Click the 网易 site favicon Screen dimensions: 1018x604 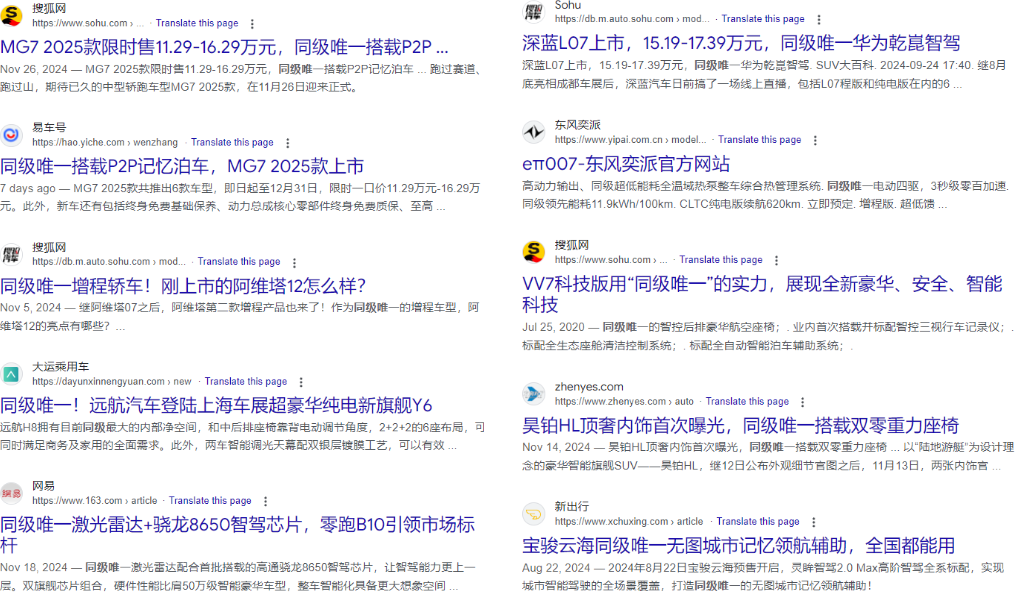click(11, 494)
